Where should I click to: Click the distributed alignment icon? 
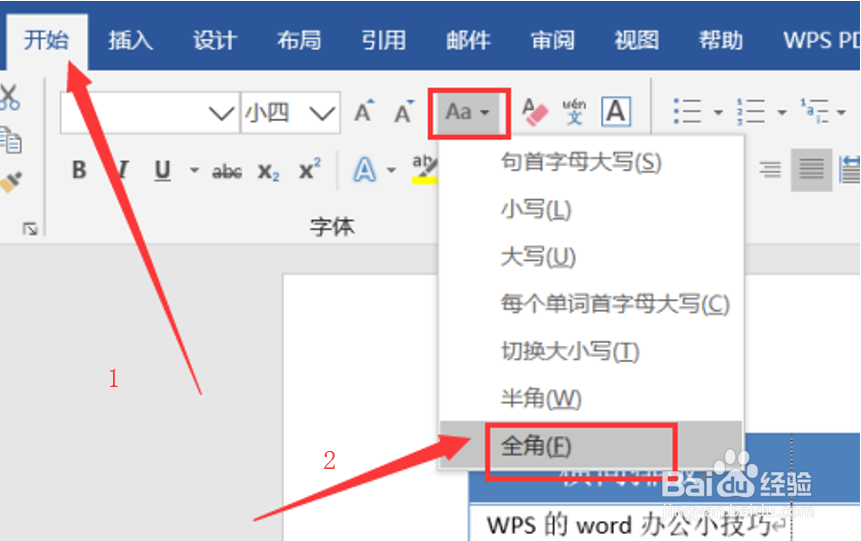pyautogui.click(x=850, y=170)
